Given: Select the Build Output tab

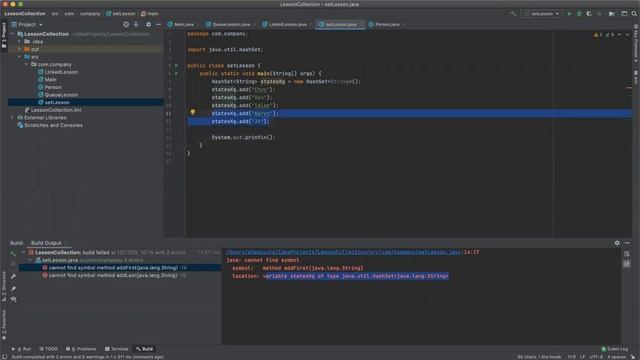Looking at the screenshot, I should click(46, 243).
